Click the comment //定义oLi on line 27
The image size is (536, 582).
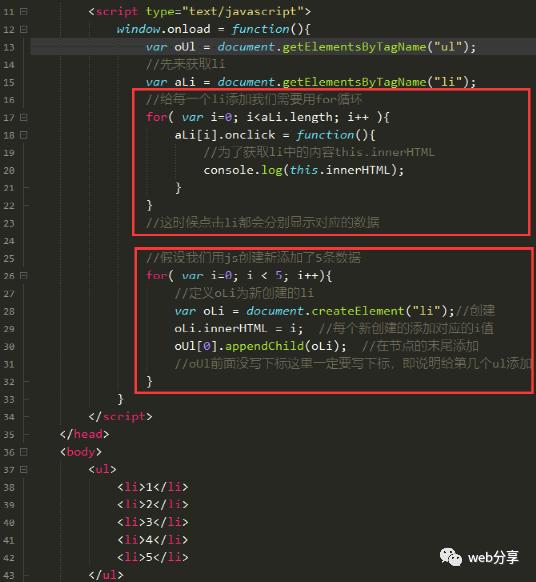244,293
